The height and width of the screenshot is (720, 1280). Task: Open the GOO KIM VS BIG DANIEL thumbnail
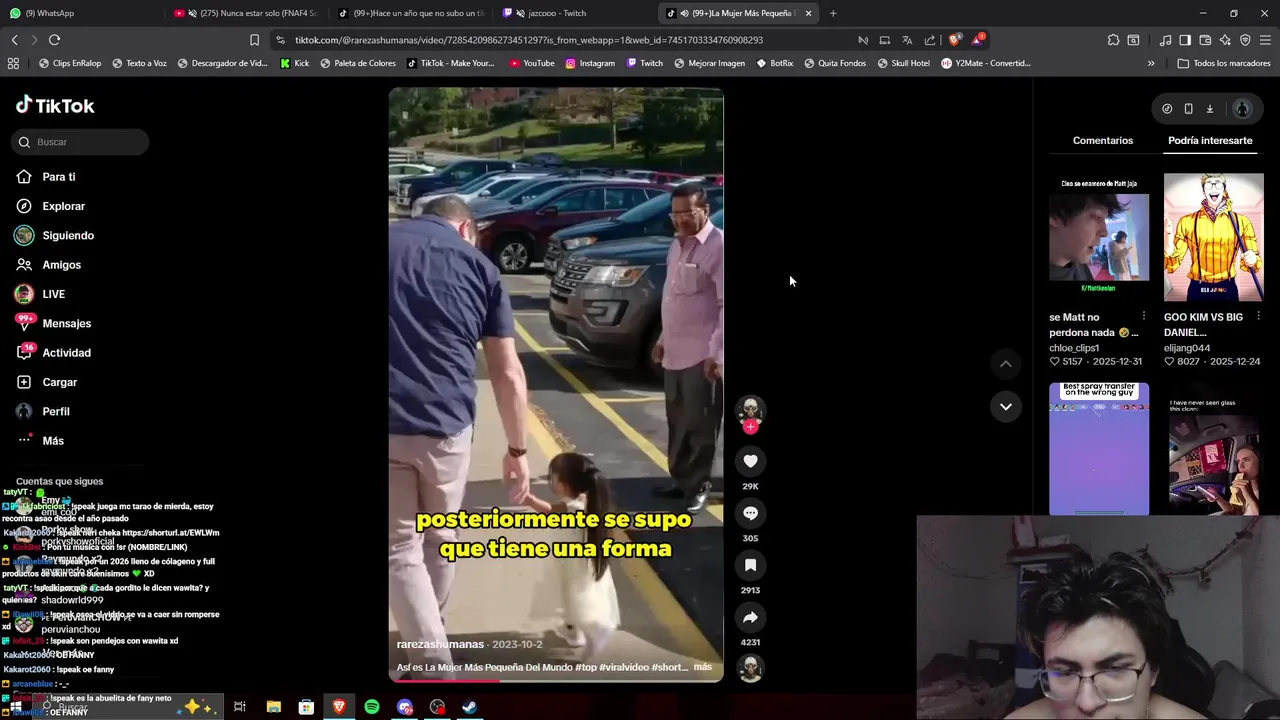[x=1213, y=237]
